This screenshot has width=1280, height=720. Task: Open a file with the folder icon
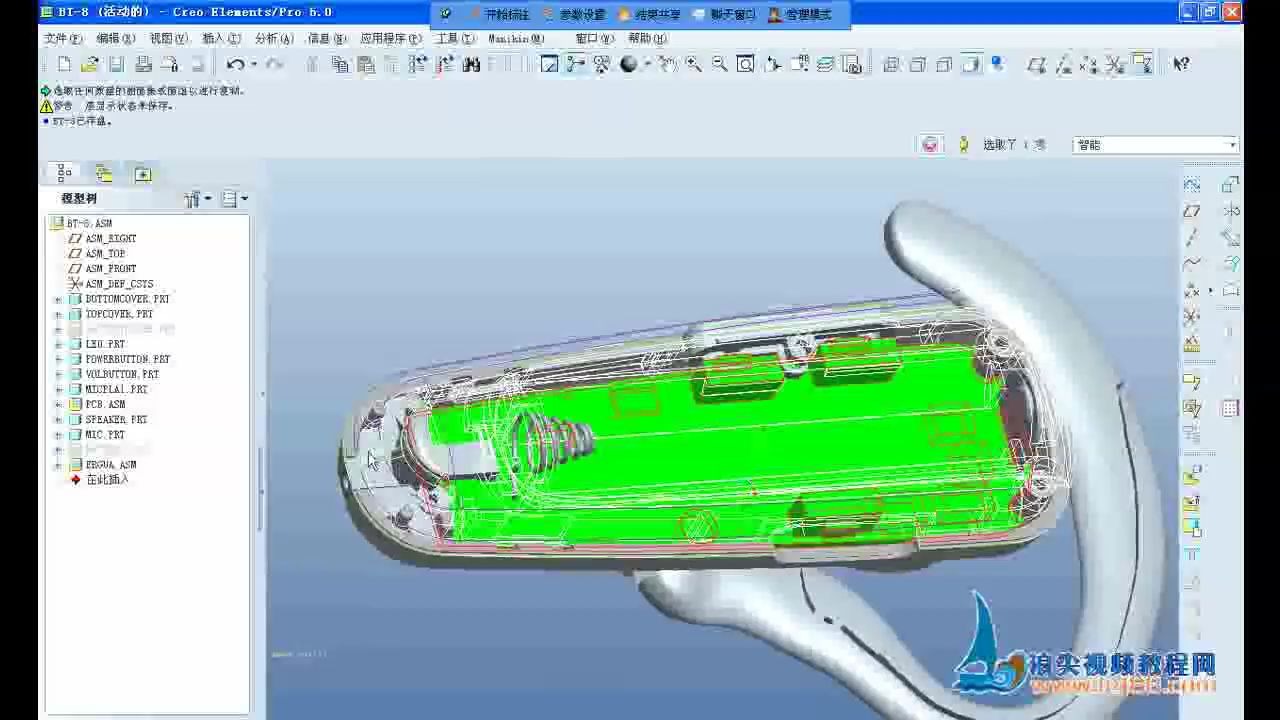click(90, 64)
